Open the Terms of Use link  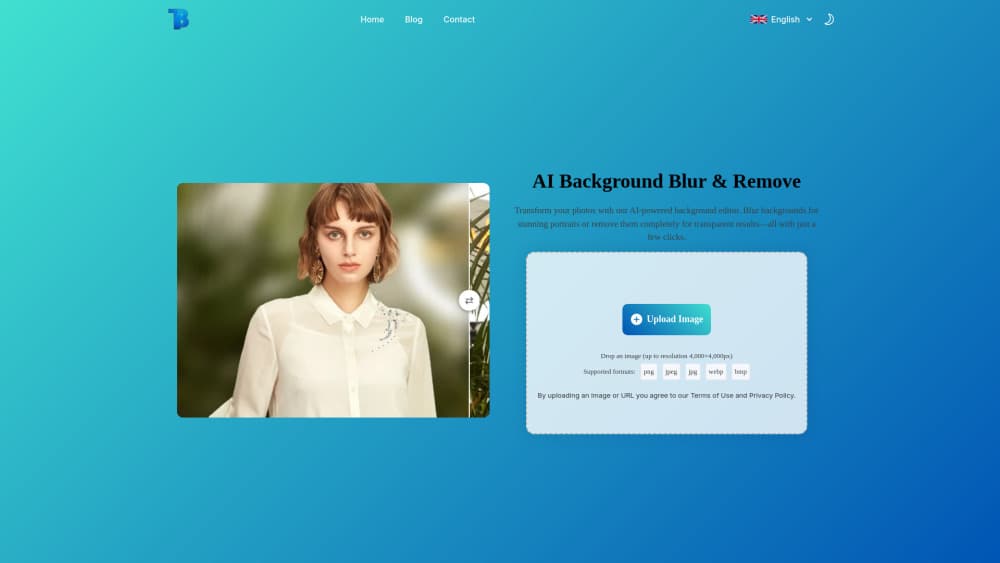point(712,396)
